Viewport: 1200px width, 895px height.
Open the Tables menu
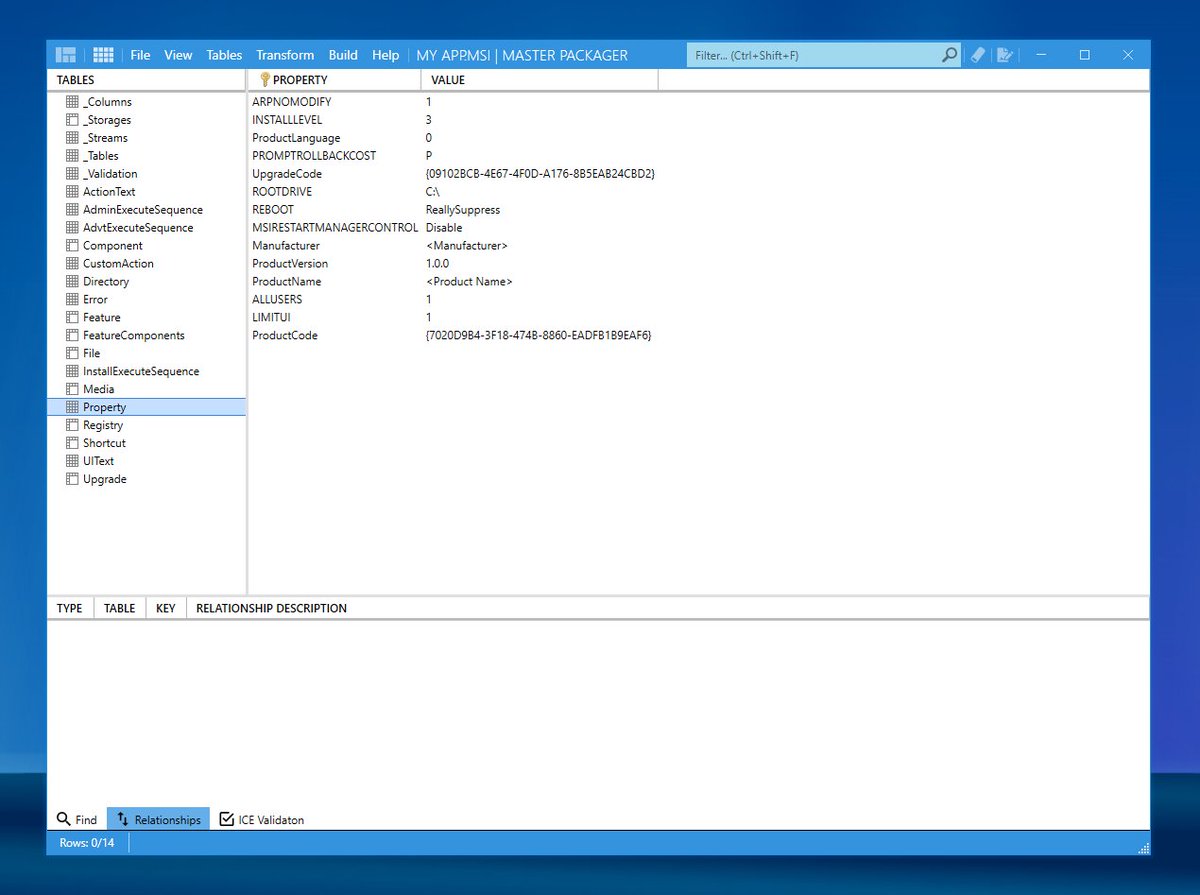[x=224, y=55]
